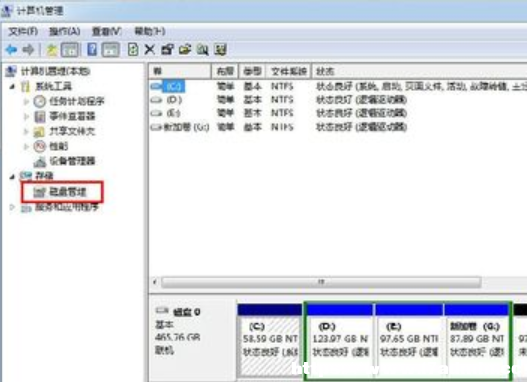Click the horizontal scrollbar under the volume list

point(321,282)
